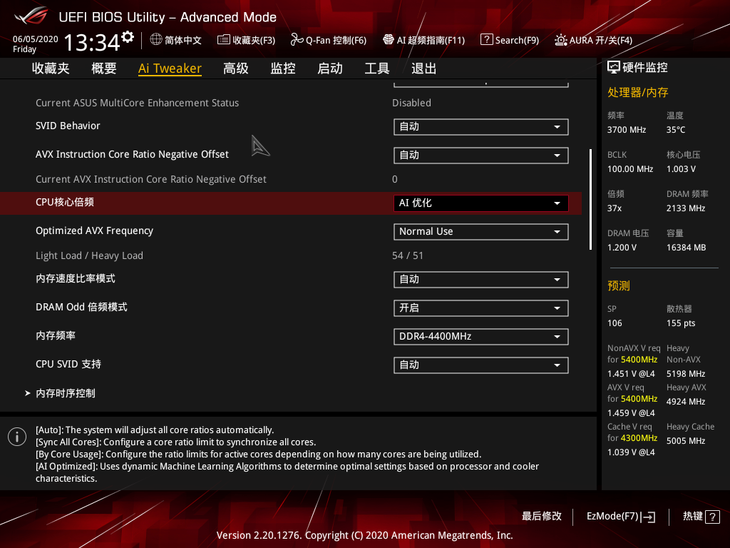Switch to 启动 tab
This screenshot has width=730, height=548.
(330, 68)
